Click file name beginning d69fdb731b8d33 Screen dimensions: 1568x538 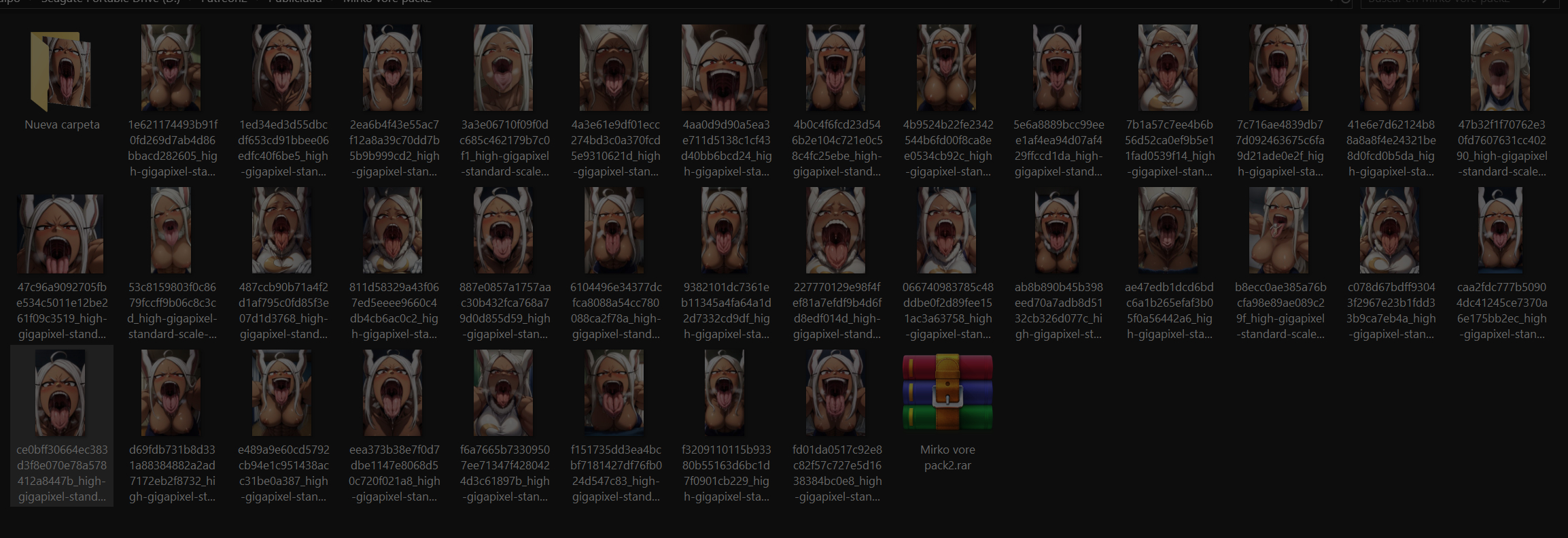172,473
